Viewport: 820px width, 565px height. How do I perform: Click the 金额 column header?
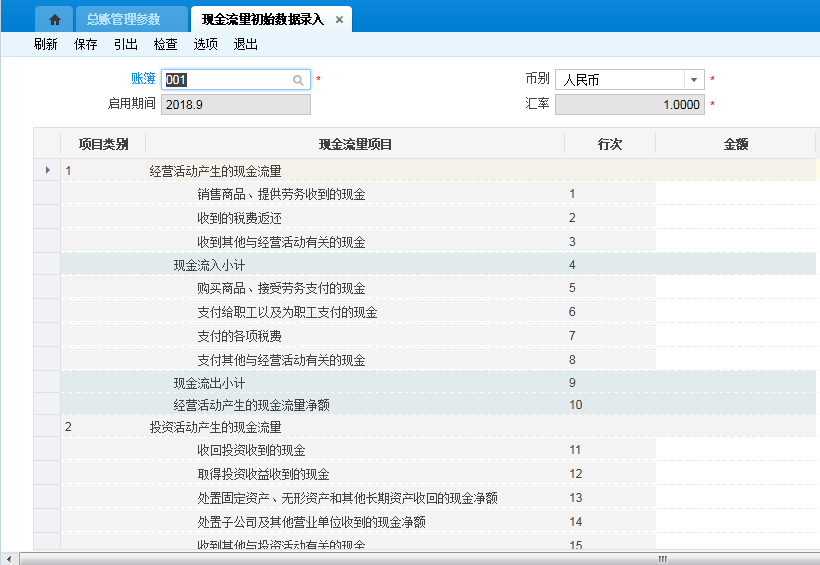pos(735,144)
